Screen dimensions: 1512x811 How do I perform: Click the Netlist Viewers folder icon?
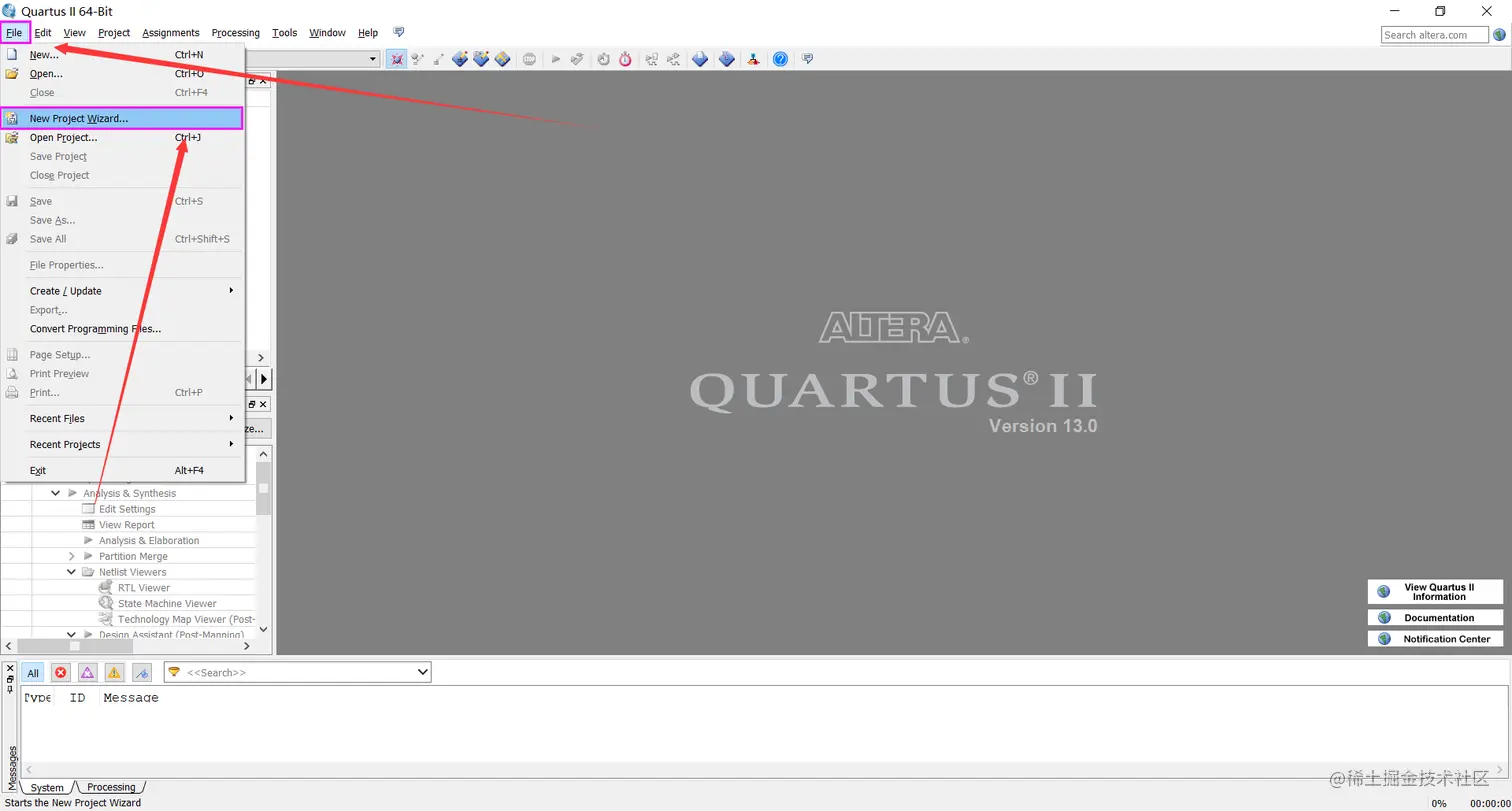[x=88, y=572]
